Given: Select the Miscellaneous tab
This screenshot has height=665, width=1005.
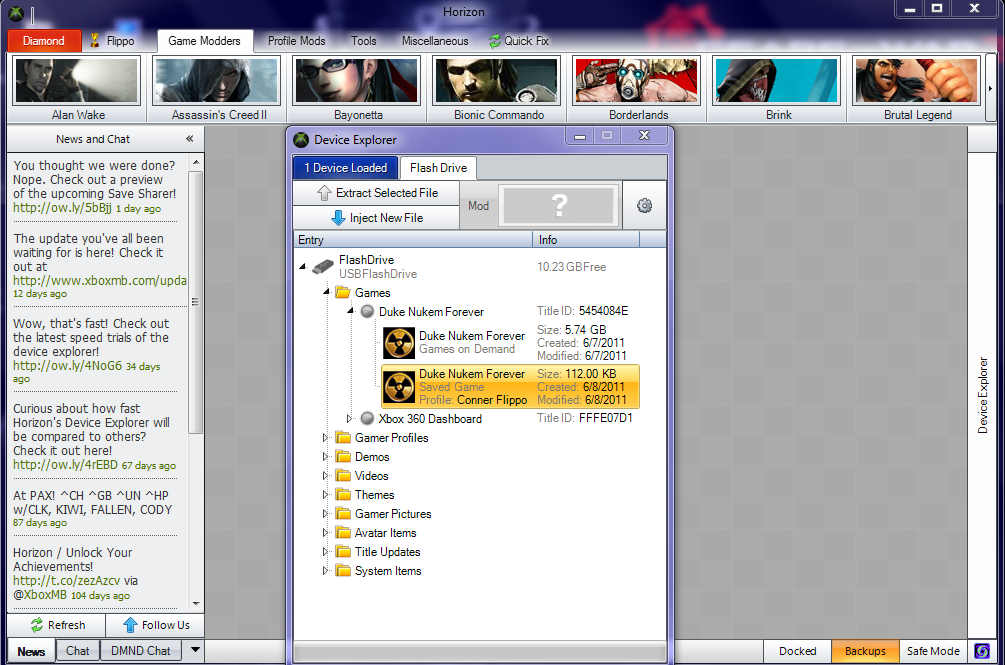Looking at the screenshot, I should pyautogui.click(x=435, y=41).
